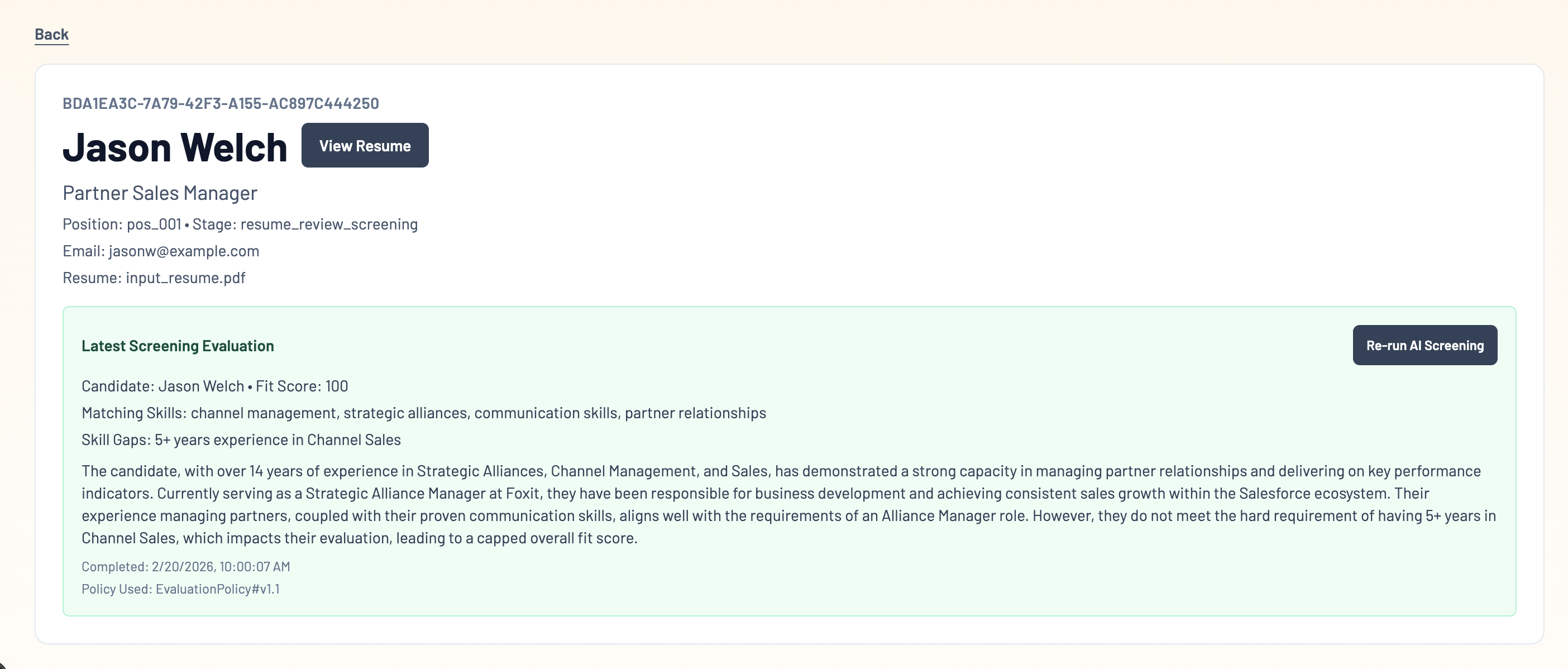Click the Latest Screening Evaluation heading
Screen dimensions: 1568x669
(178, 346)
